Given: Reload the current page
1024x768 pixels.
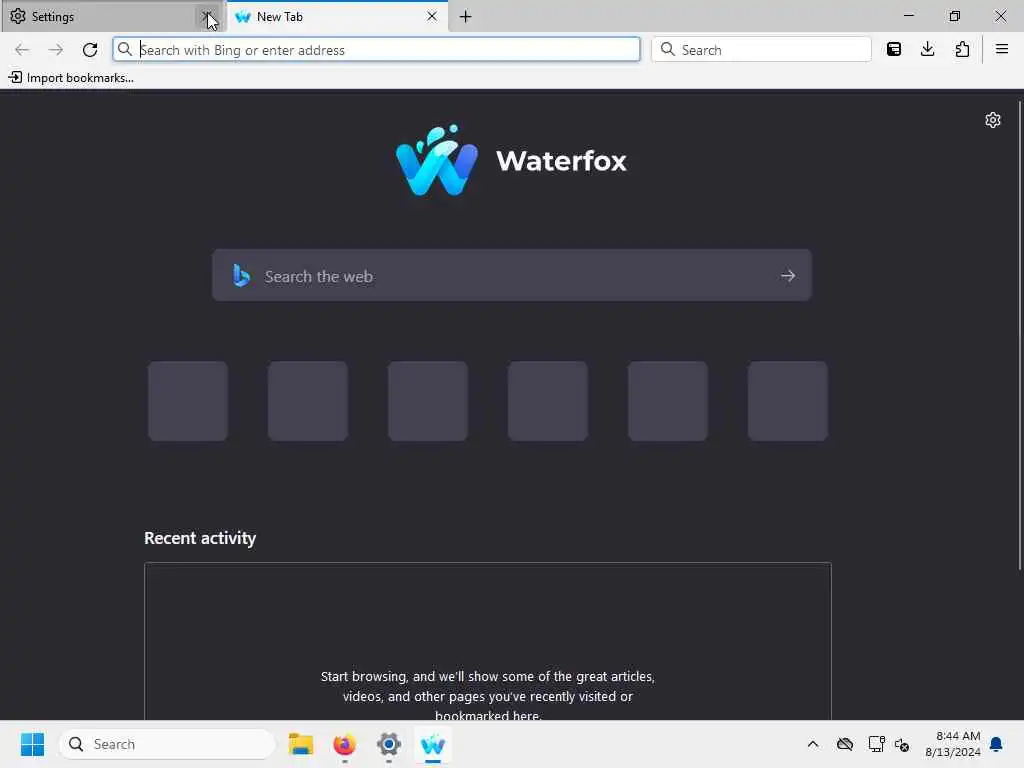Looking at the screenshot, I should (x=90, y=50).
